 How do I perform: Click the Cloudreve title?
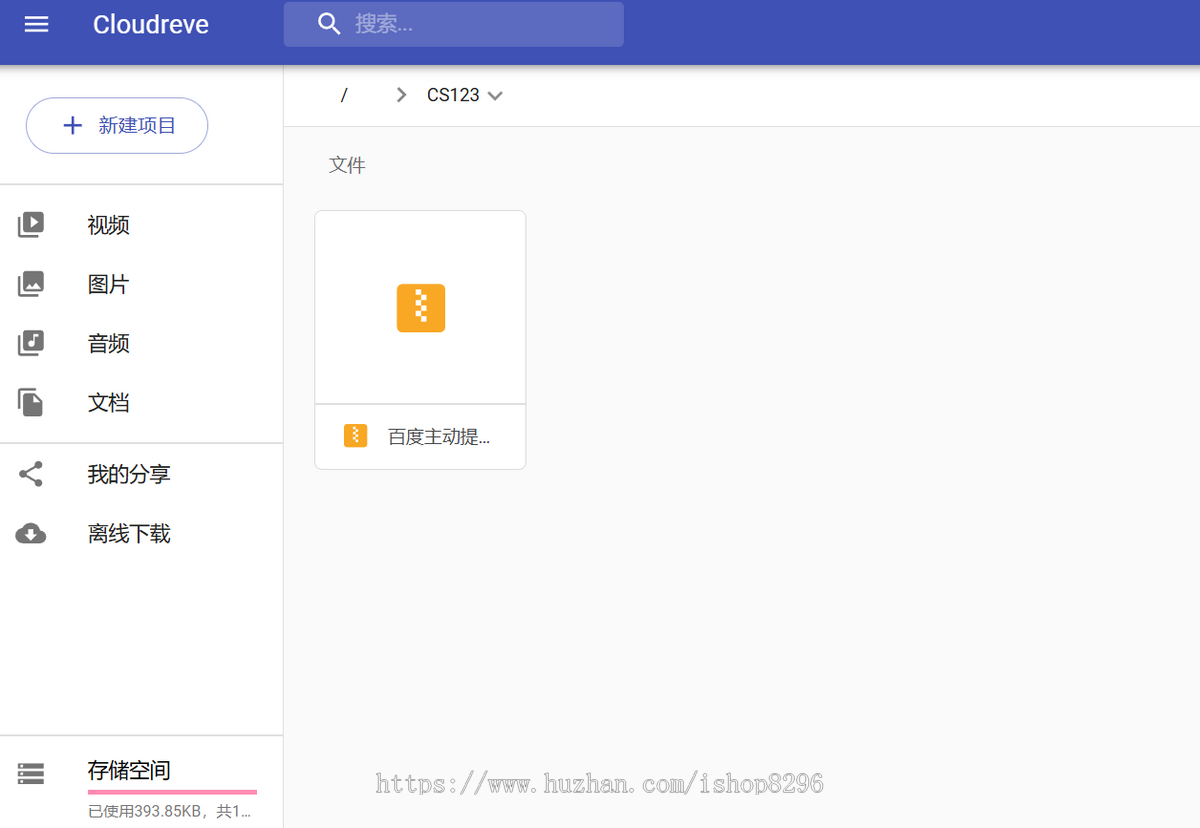[151, 25]
